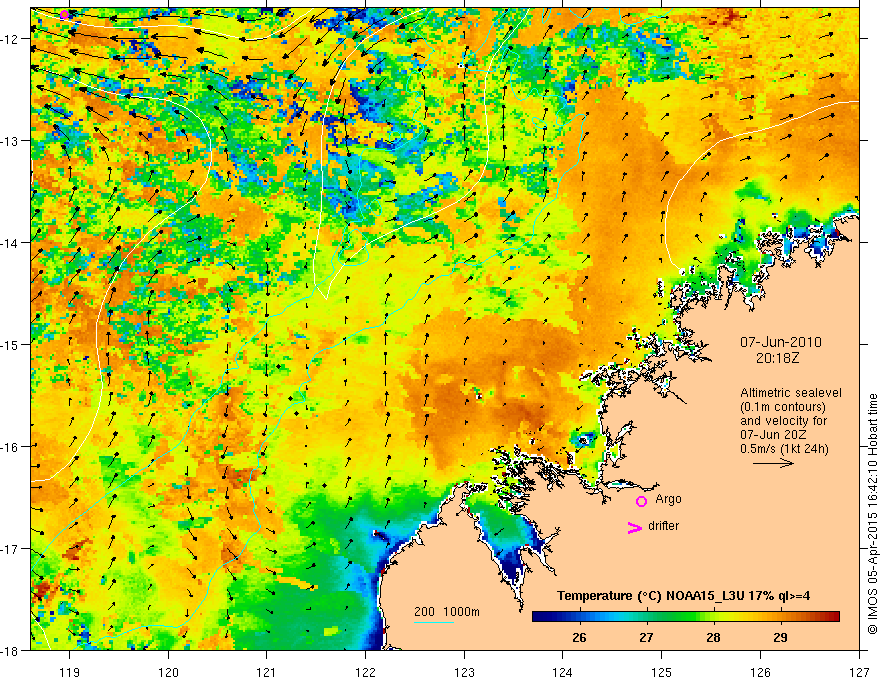Screen dimensions: 880x680
Task: Click longitude label 127 on bottom axis
Action: [859, 672]
